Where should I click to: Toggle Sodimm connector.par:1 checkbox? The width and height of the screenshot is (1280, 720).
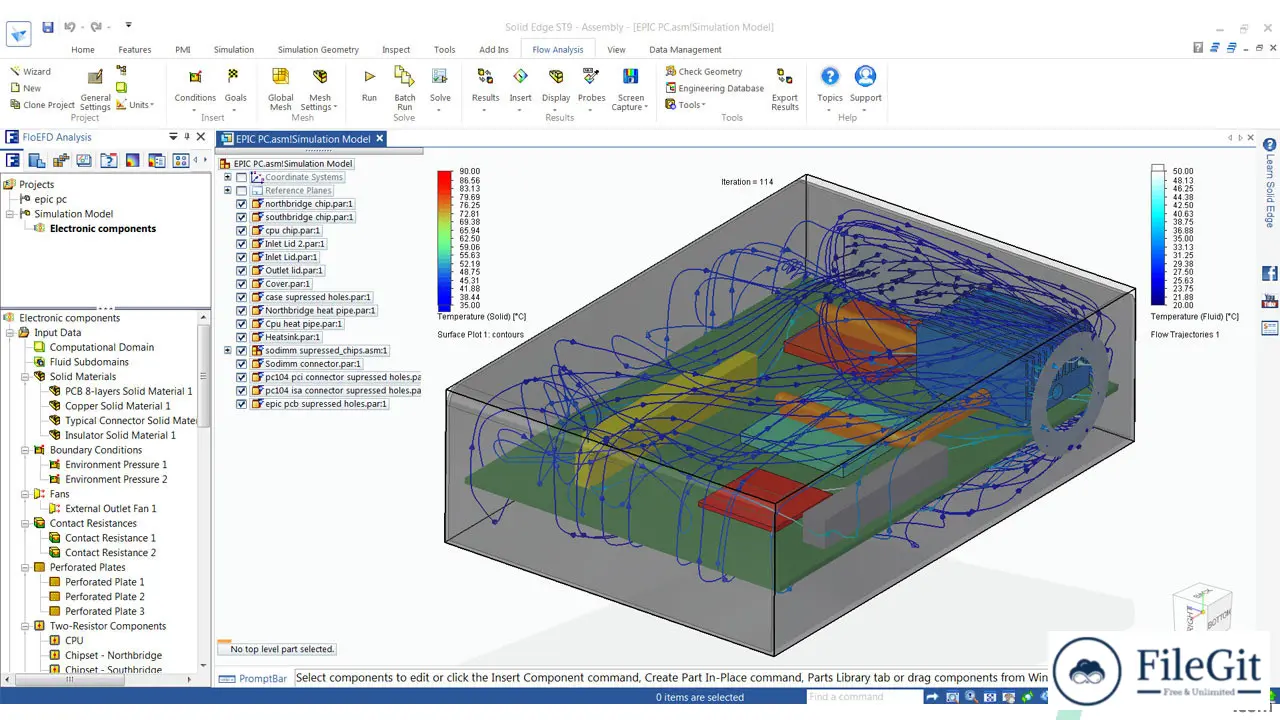coord(241,364)
